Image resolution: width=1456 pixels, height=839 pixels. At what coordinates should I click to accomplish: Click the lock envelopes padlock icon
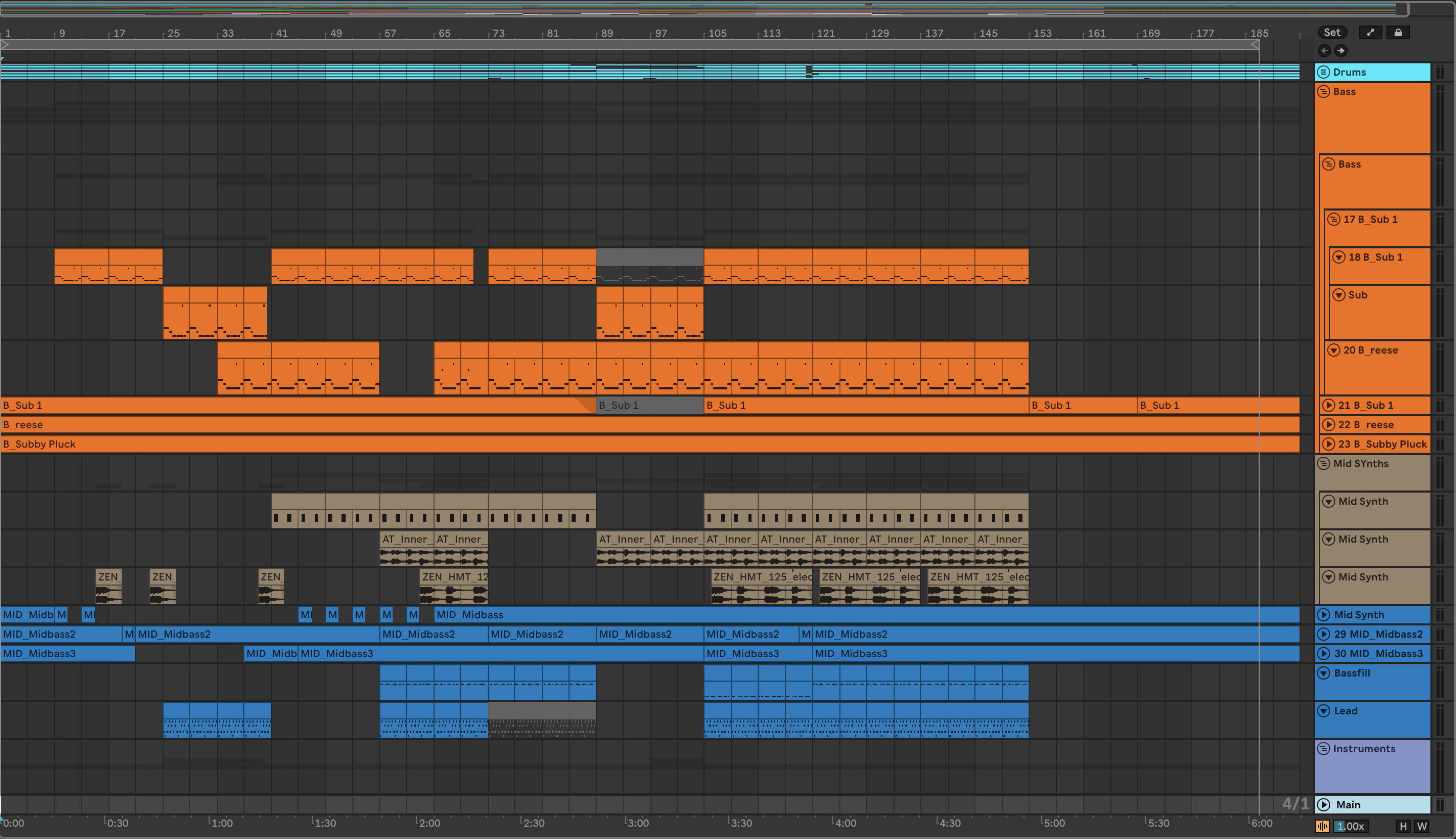(1398, 32)
